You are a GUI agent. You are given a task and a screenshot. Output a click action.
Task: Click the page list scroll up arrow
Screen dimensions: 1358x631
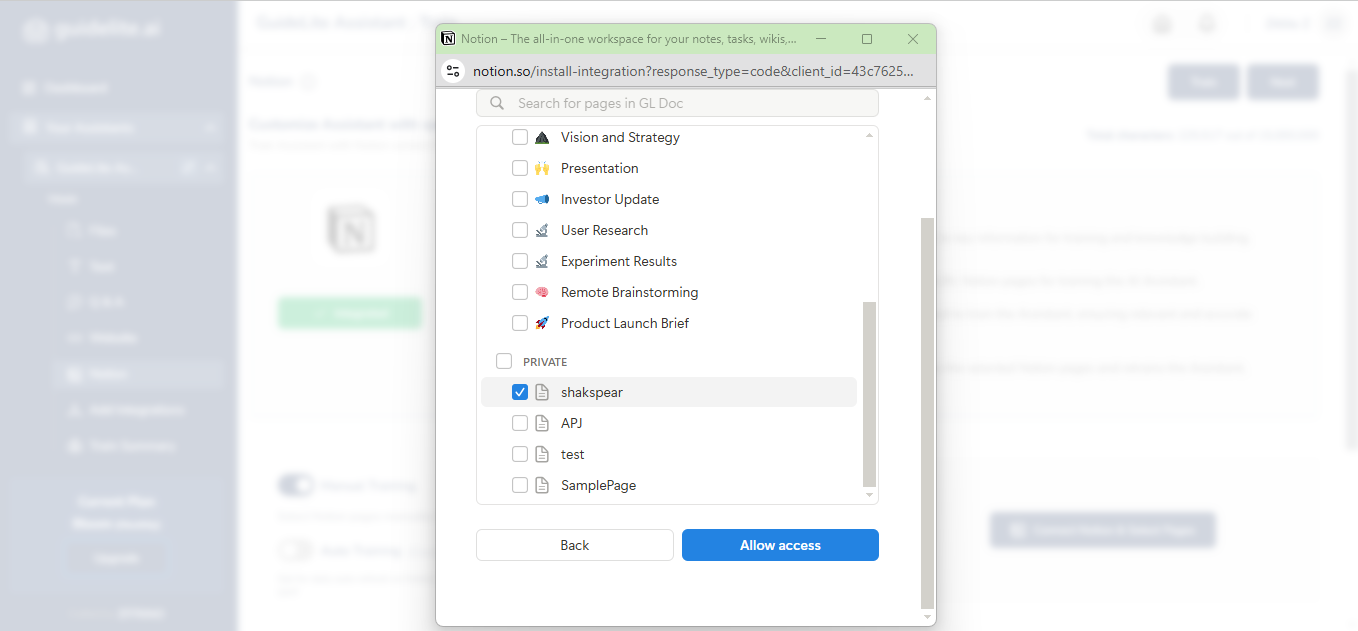[869, 135]
